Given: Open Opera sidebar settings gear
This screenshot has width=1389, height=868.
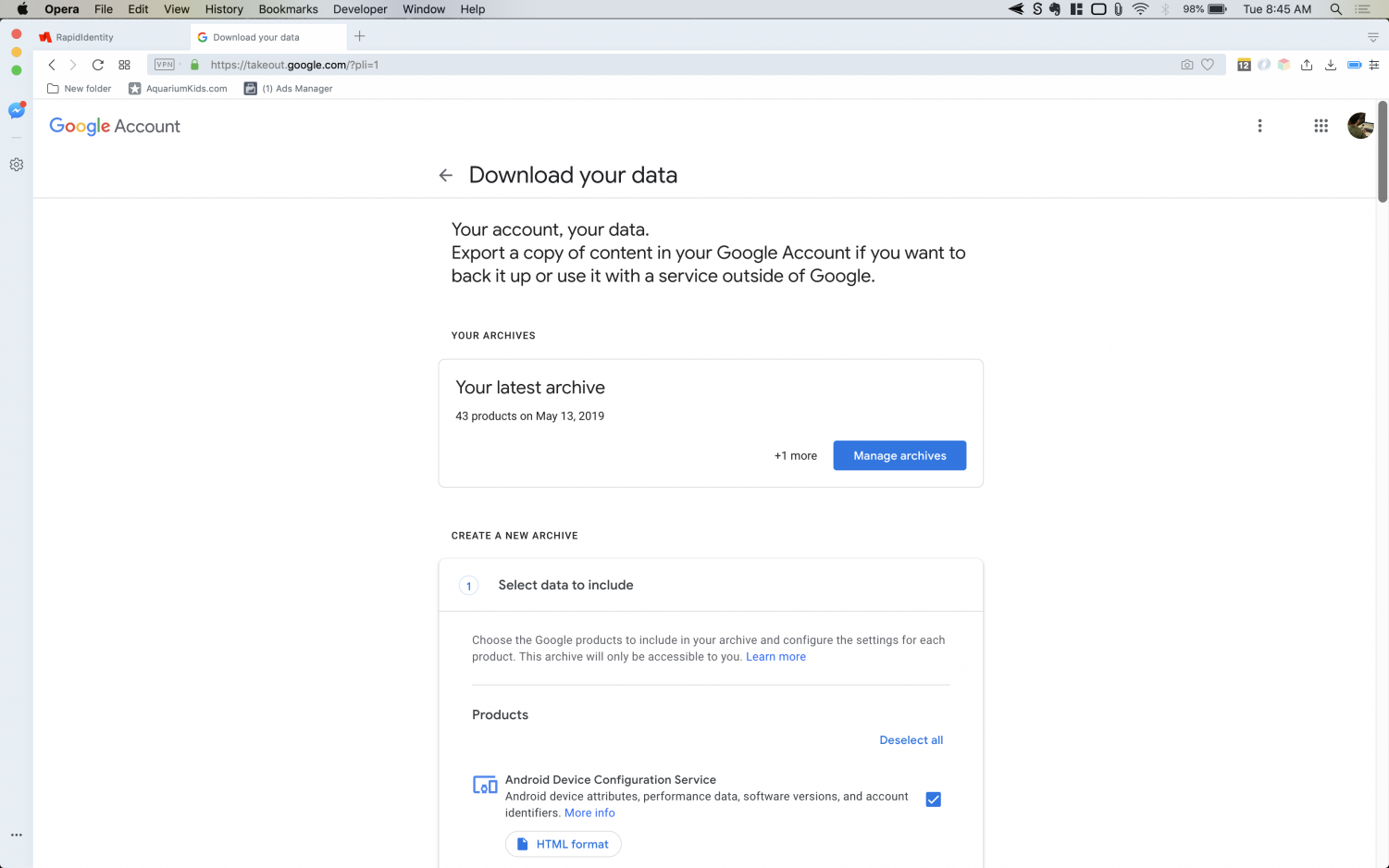Looking at the screenshot, I should coord(16,165).
